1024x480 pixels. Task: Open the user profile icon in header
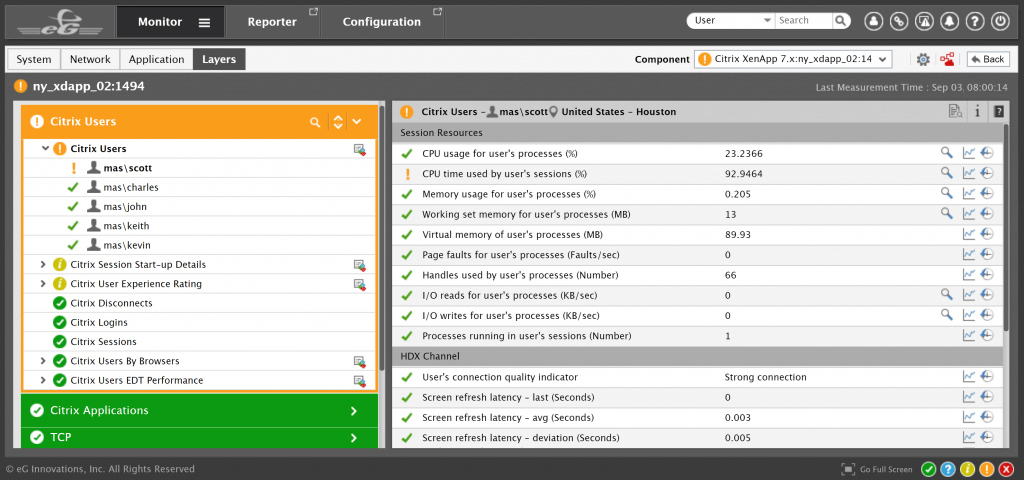[873, 21]
